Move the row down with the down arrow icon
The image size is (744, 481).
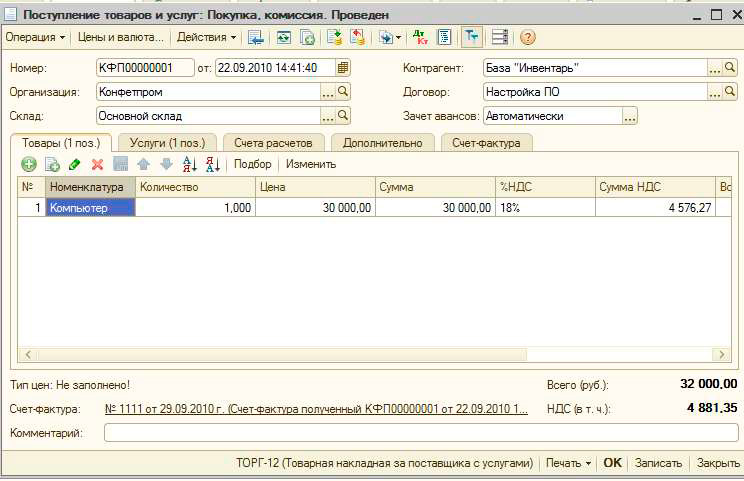(166, 164)
